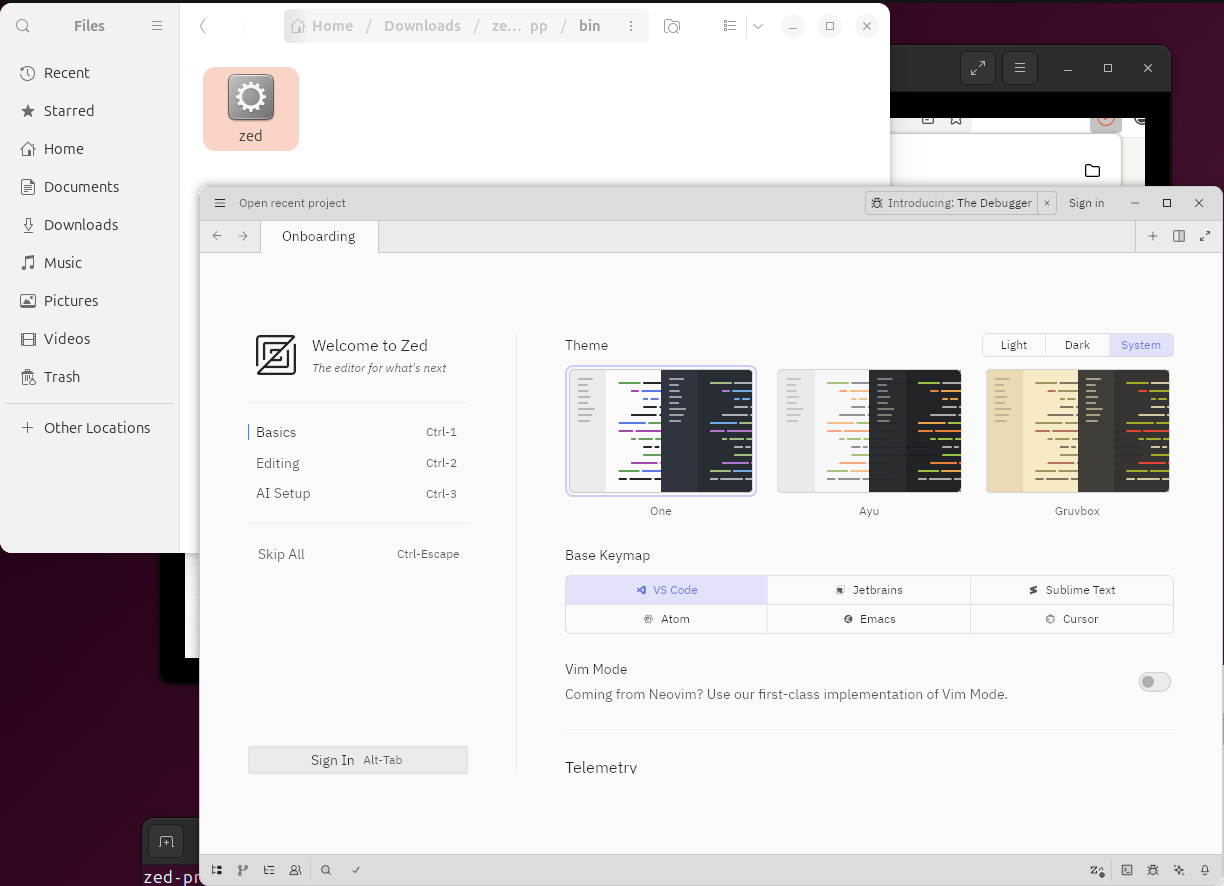Viewport: 1224px width, 886px height.
Task: Open the collaboration panel icon in status bar
Action: tap(295, 870)
